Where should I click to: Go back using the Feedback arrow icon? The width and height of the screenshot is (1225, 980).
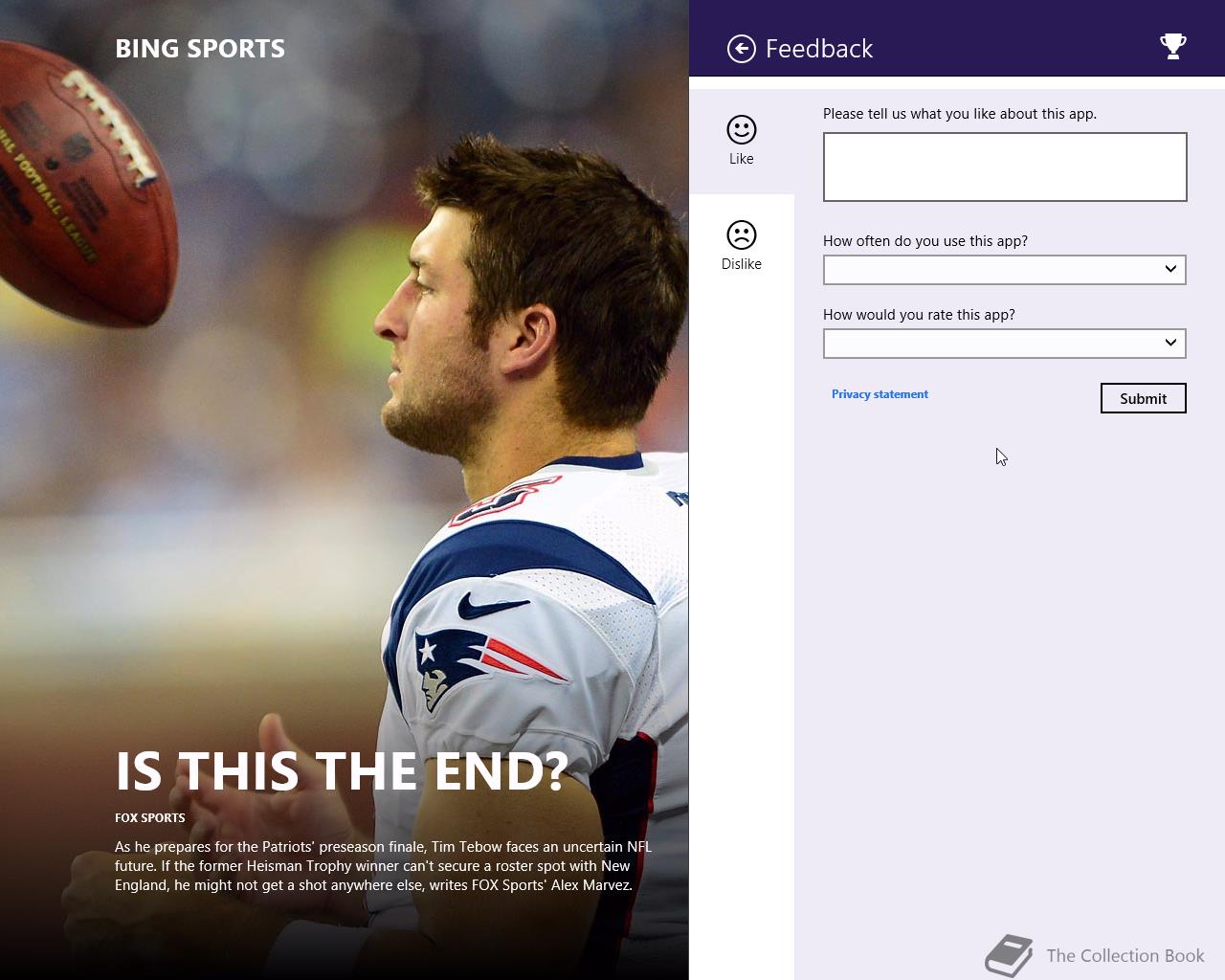click(741, 49)
